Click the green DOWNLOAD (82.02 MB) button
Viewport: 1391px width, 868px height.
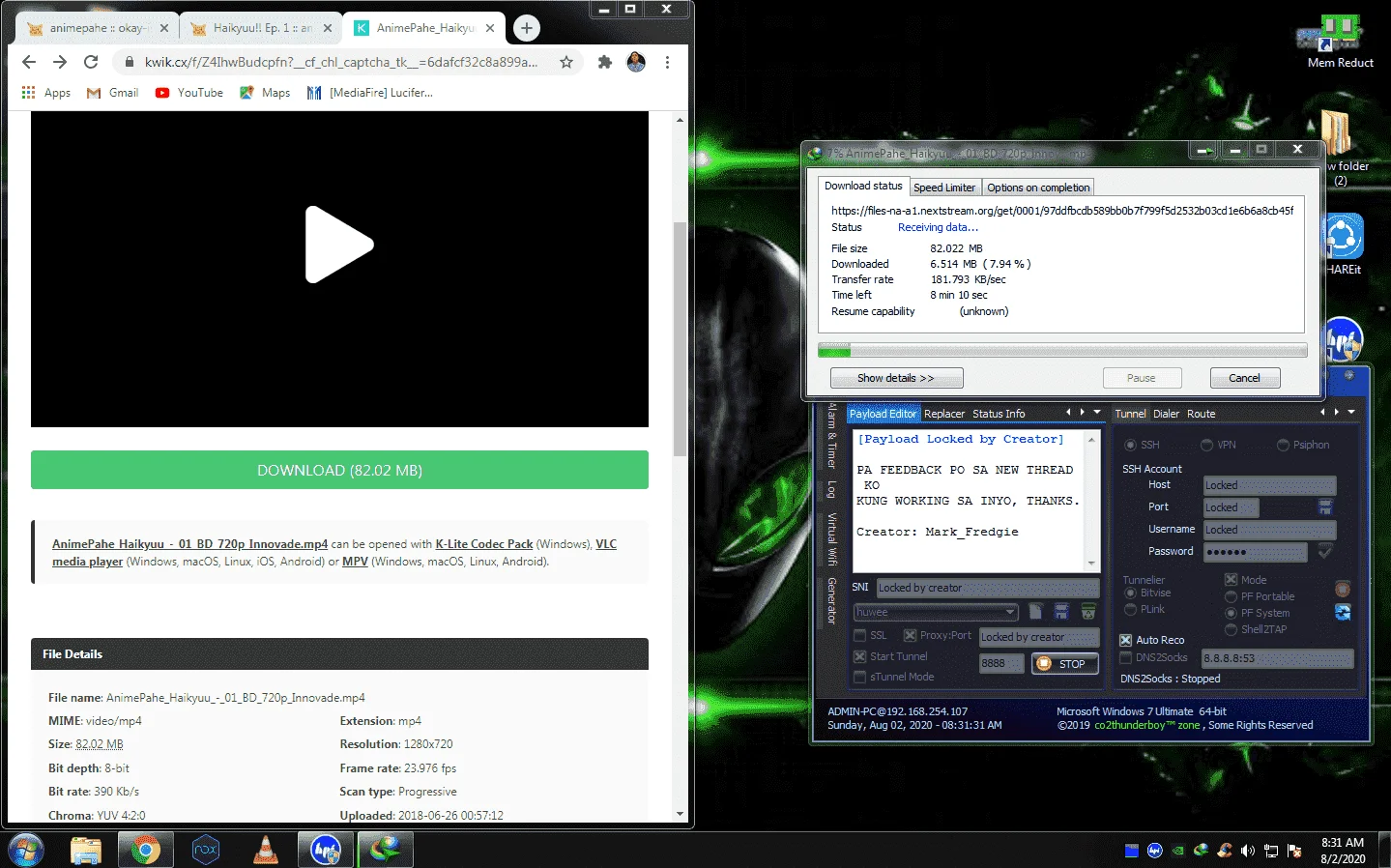pyautogui.click(x=339, y=470)
